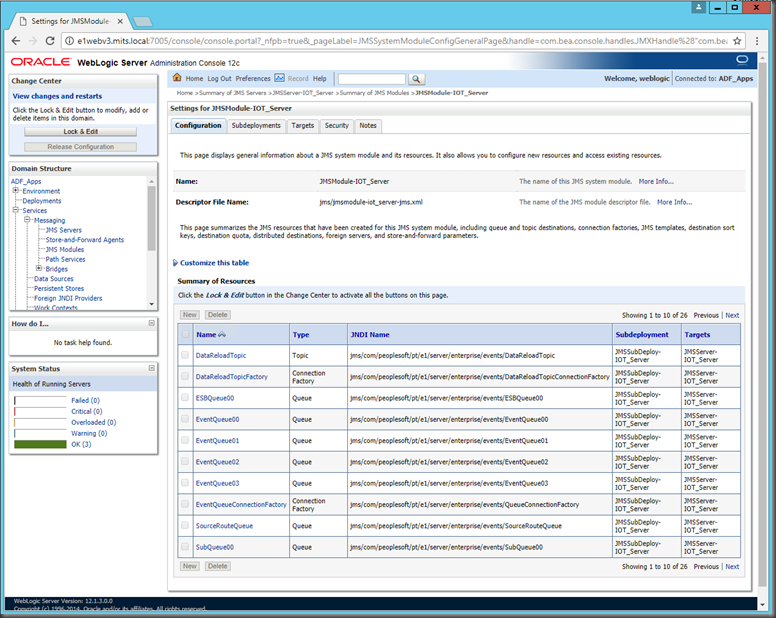This screenshot has height=618, width=776.
Task: Click the Name column sort arrow icon
Action: point(222,335)
